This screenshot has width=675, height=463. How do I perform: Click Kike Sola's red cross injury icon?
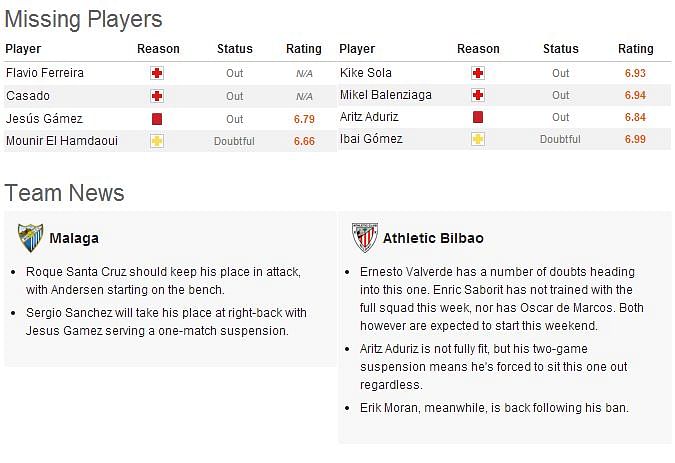click(478, 73)
